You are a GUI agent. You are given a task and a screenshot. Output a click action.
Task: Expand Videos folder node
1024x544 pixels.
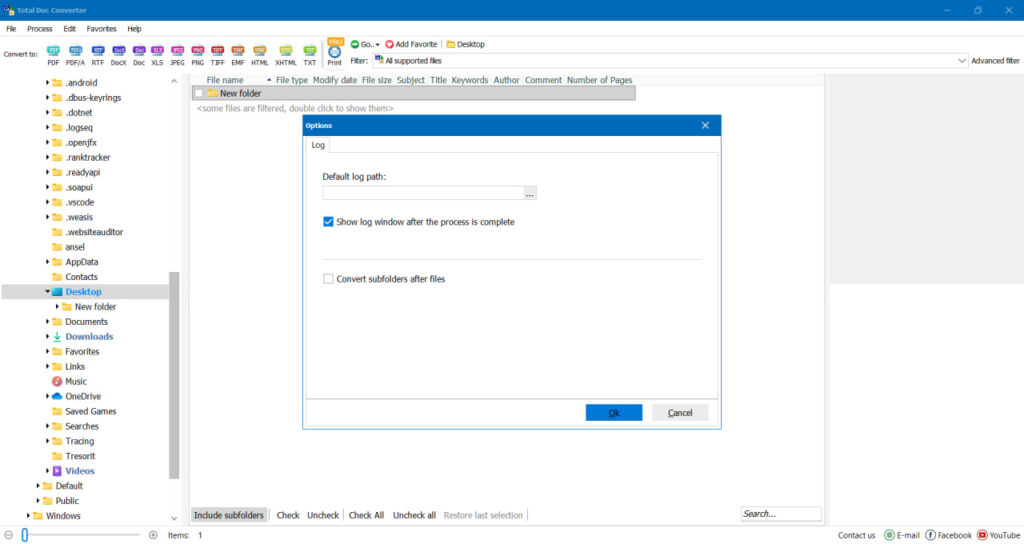pyautogui.click(x=47, y=471)
